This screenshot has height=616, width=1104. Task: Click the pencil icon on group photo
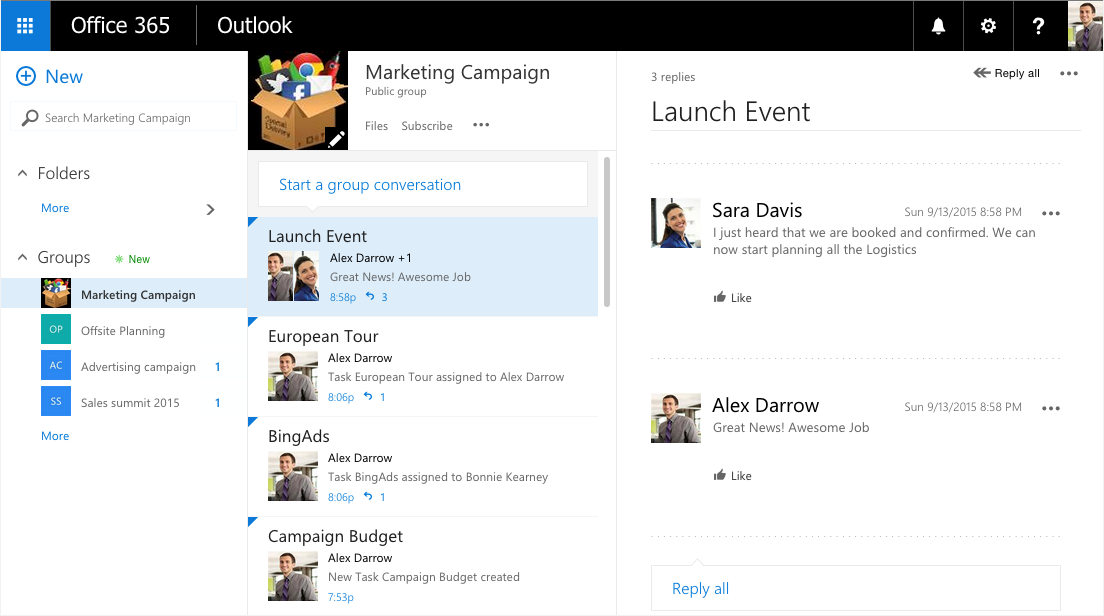click(x=336, y=139)
